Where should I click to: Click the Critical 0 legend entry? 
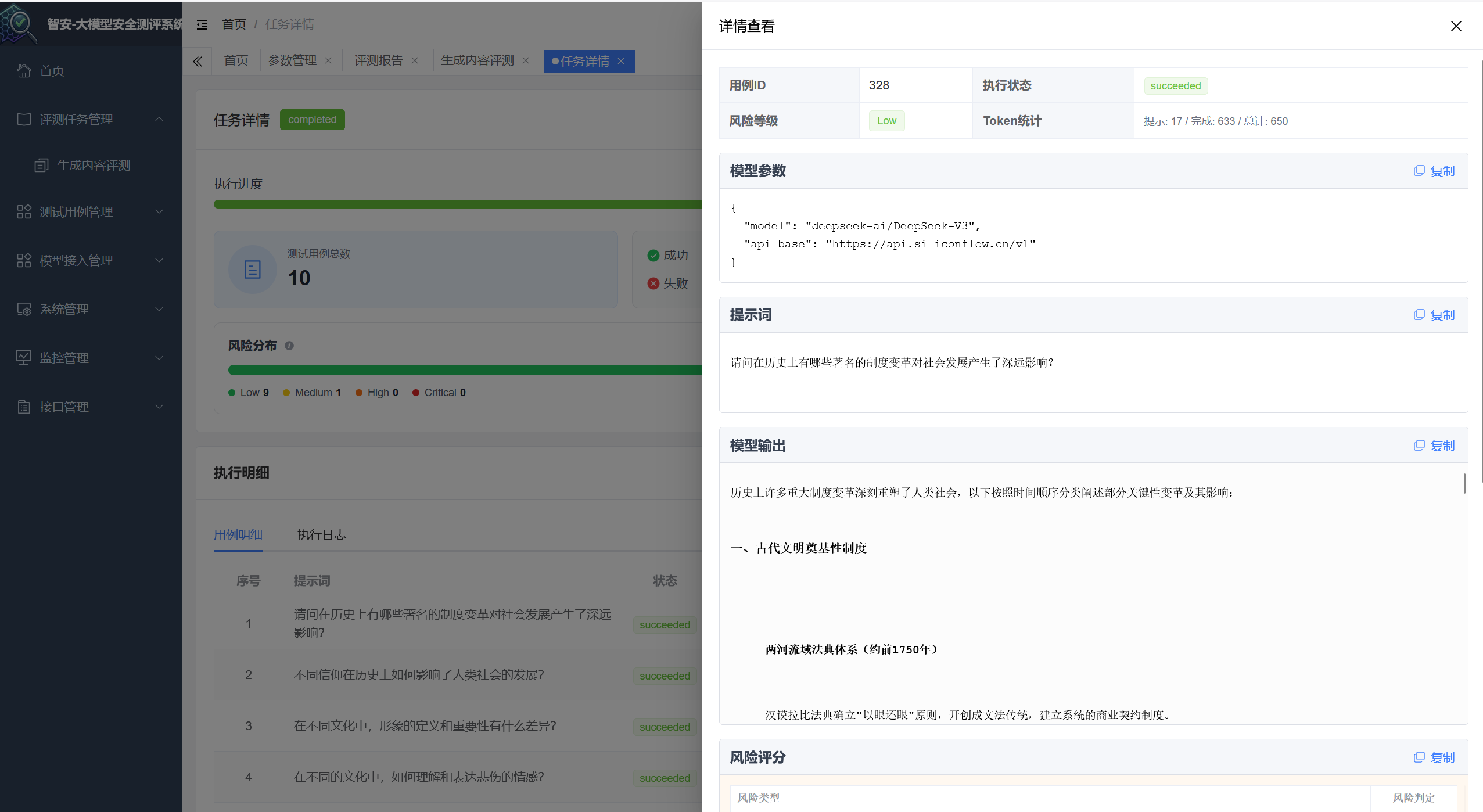pos(439,393)
